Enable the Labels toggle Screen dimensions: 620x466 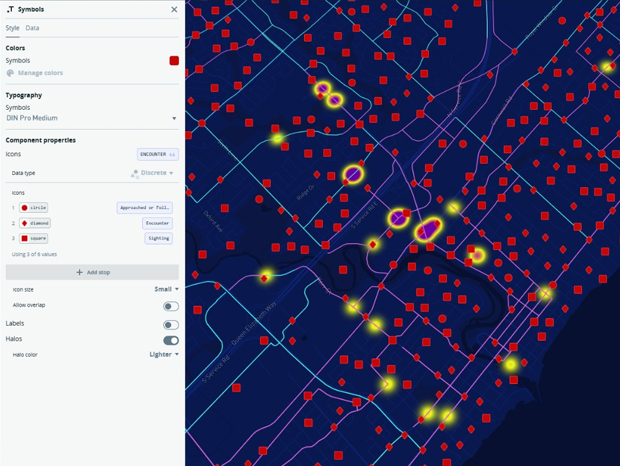click(171, 324)
